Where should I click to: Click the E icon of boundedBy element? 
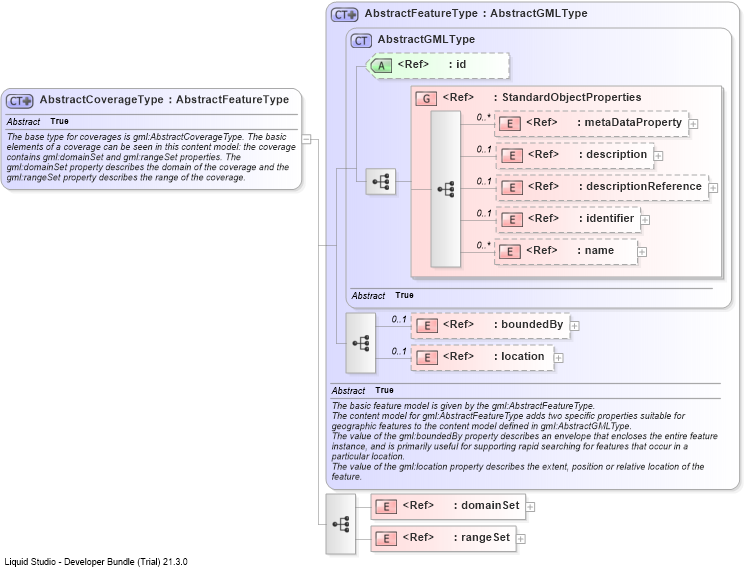427,325
